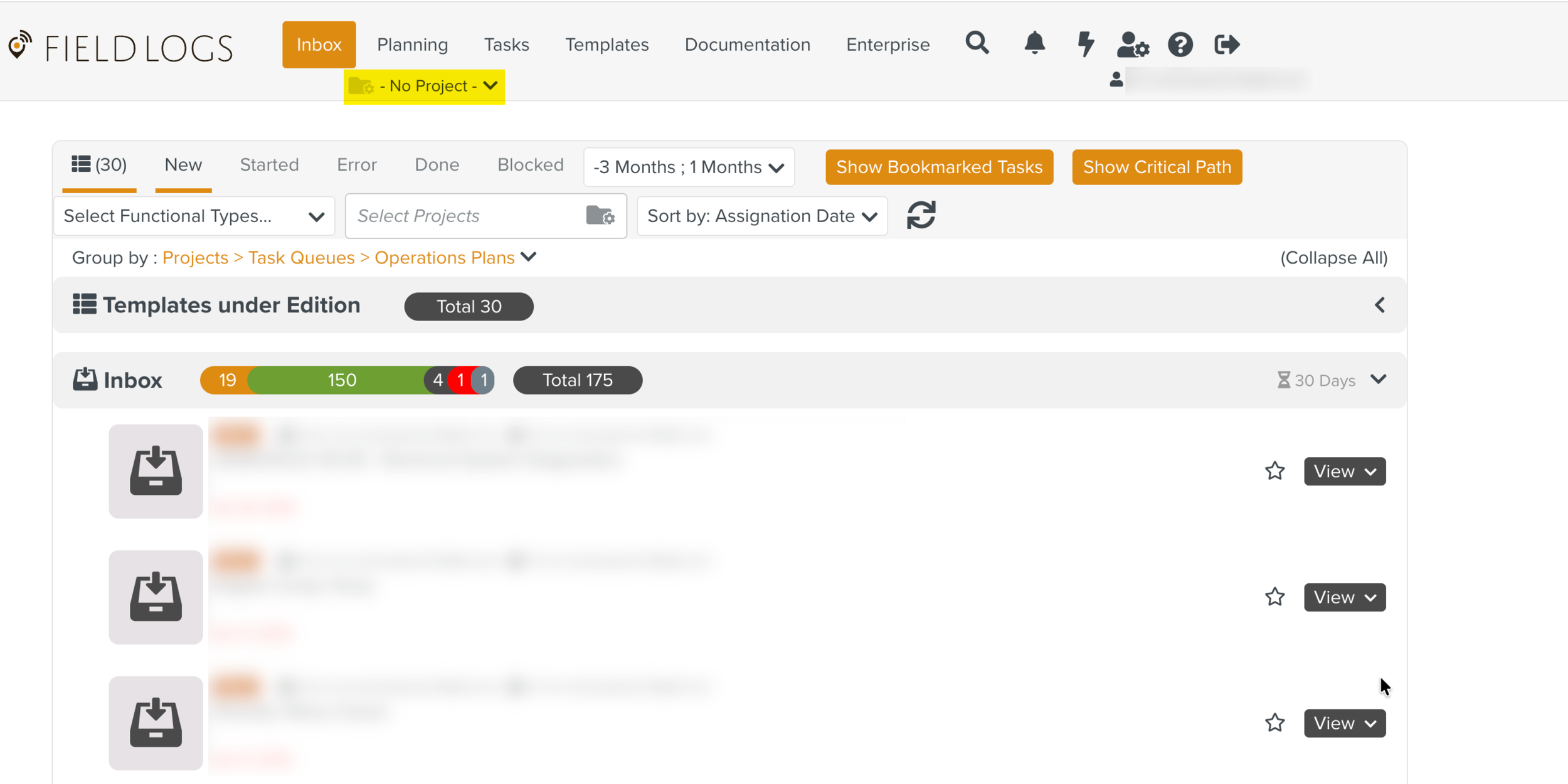Image resolution: width=1568 pixels, height=784 pixels.
Task: Collapse the Inbox section chevron
Action: tap(1378, 379)
